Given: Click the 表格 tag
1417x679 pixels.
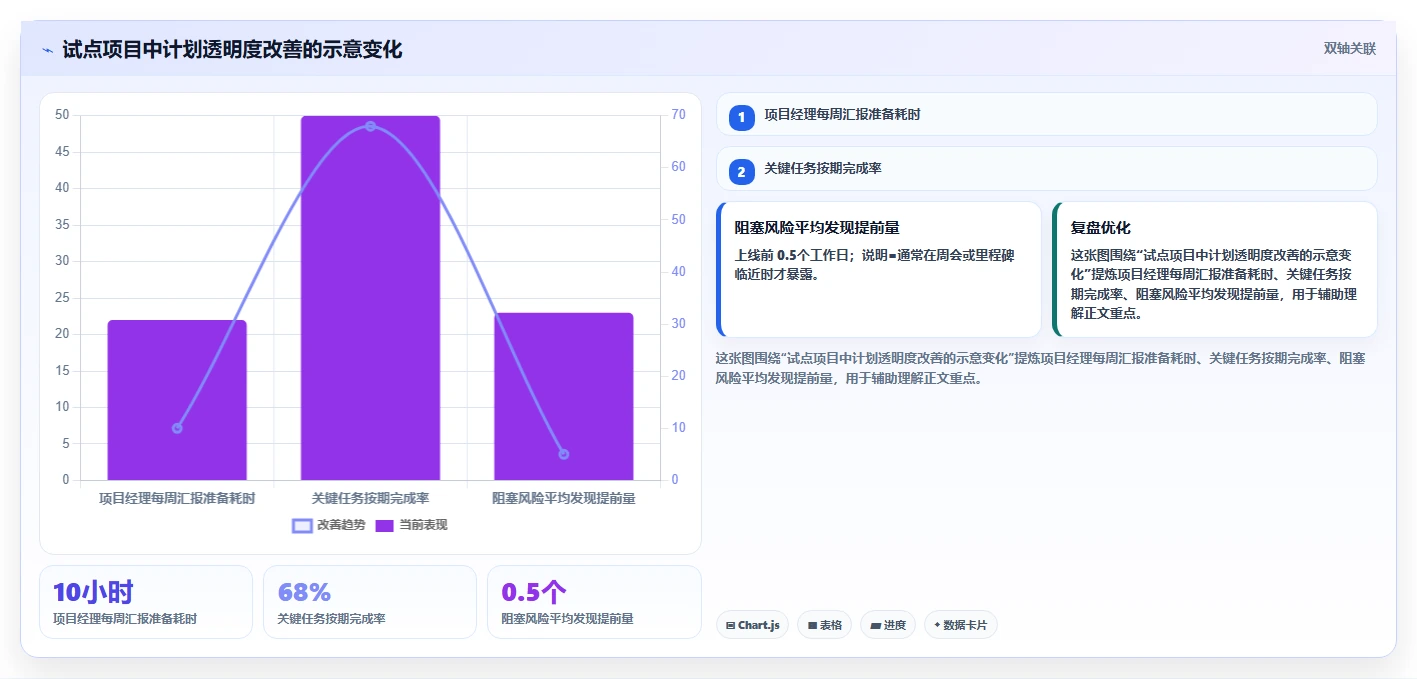Looking at the screenshot, I should 825,625.
